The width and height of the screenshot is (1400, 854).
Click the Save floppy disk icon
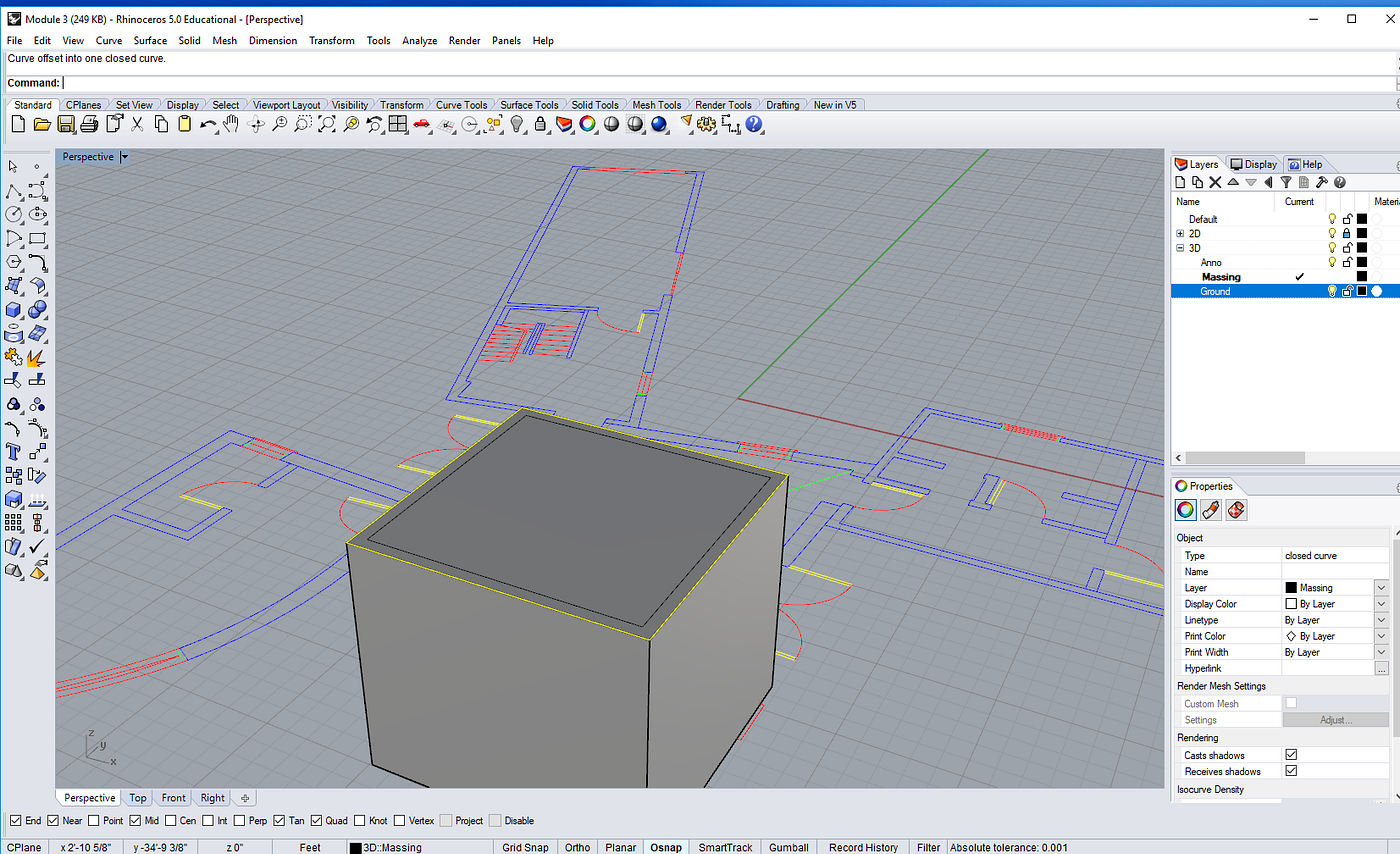[66, 124]
